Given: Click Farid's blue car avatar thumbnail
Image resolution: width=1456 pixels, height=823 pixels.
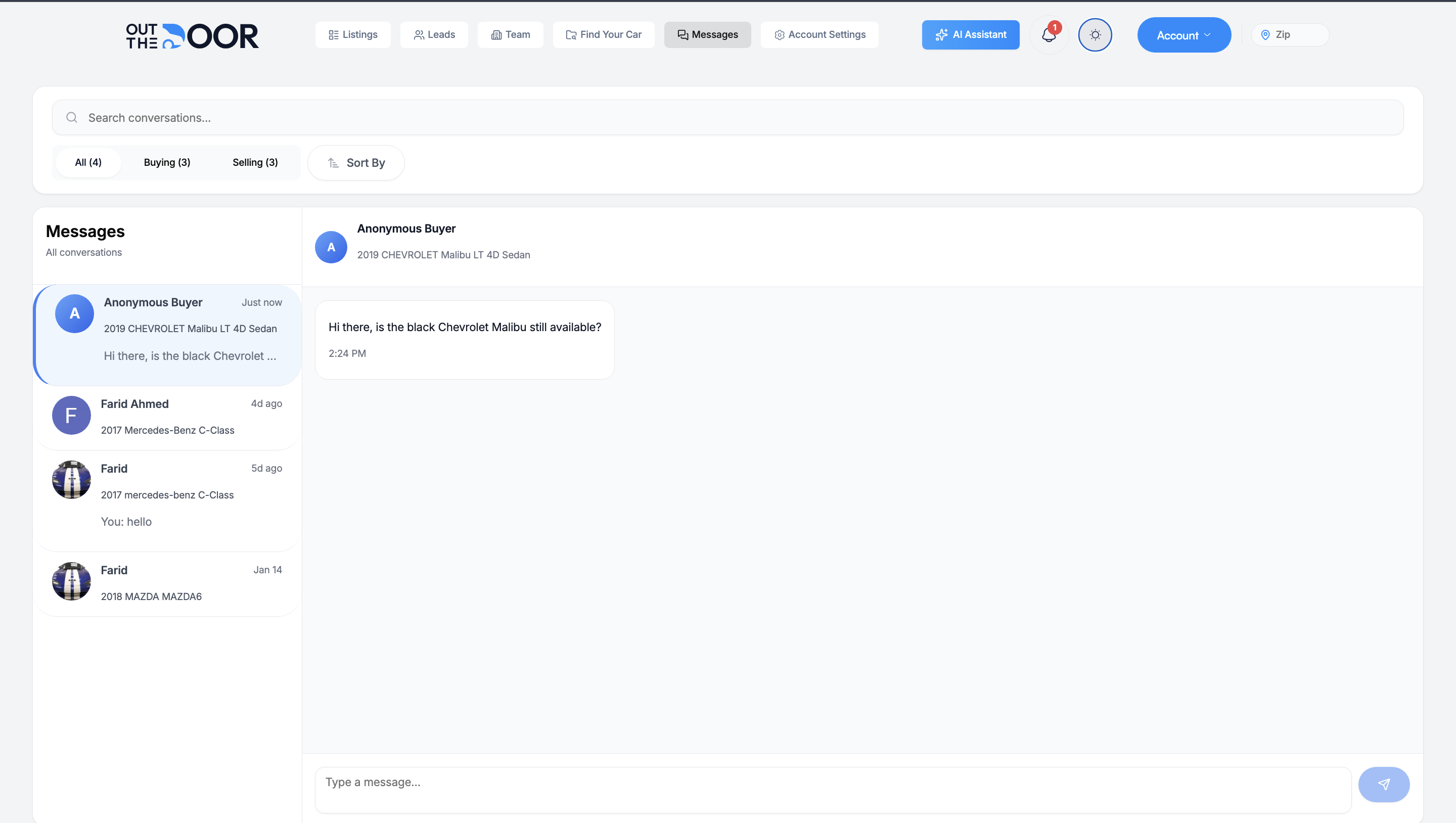Looking at the screenshot, I should pos(71,479).
